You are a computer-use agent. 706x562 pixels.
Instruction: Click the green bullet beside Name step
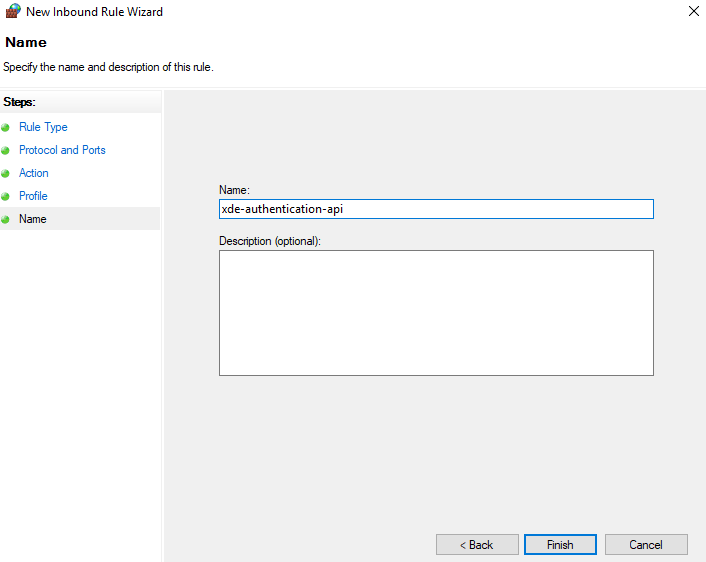5,219
